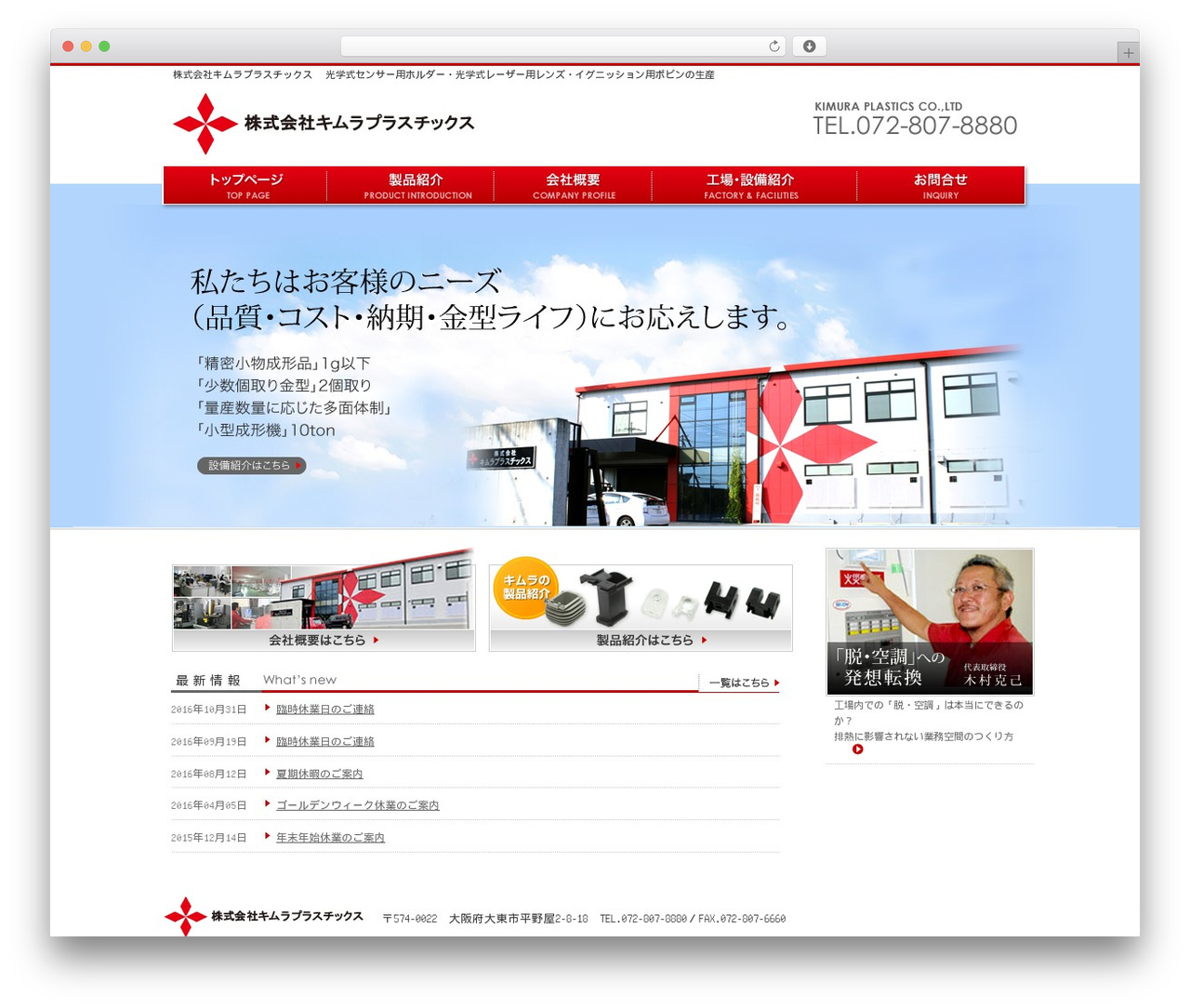This screenshot has height=1008, width=1190.
Task: Click the KIMURA PLASTICS CO.,LTD text
Action: (x=889, y=107)
